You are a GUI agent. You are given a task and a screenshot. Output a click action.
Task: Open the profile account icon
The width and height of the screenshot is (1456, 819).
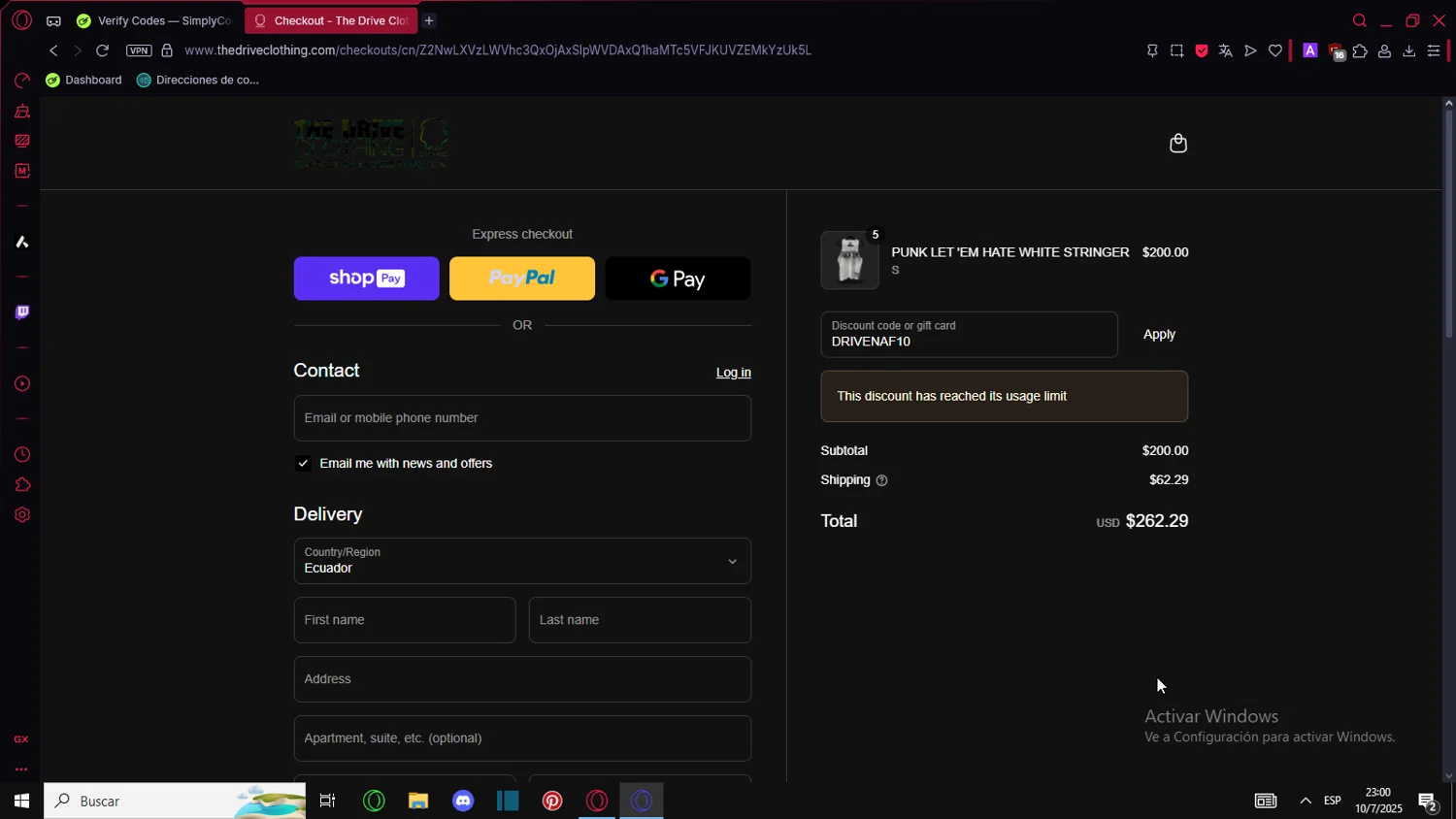(x=1385, y=50)
